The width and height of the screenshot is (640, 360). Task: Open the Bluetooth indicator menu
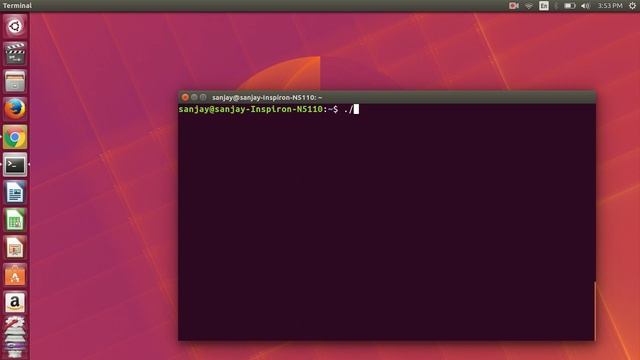556,6
